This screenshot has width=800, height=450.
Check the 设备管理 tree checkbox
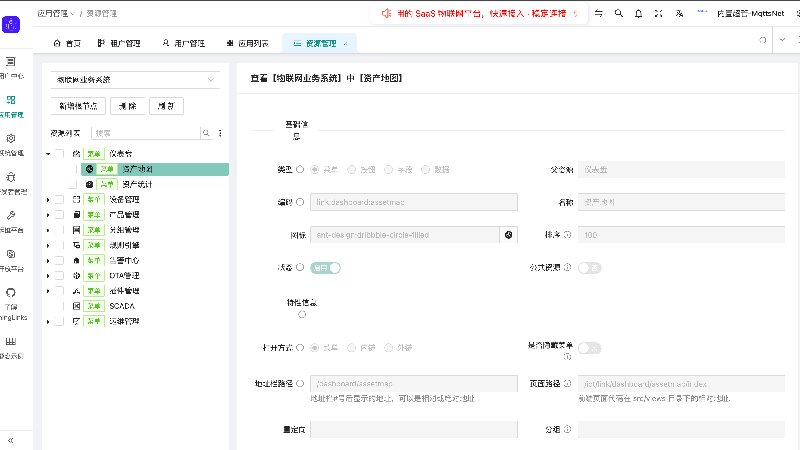tap(60, 199)
